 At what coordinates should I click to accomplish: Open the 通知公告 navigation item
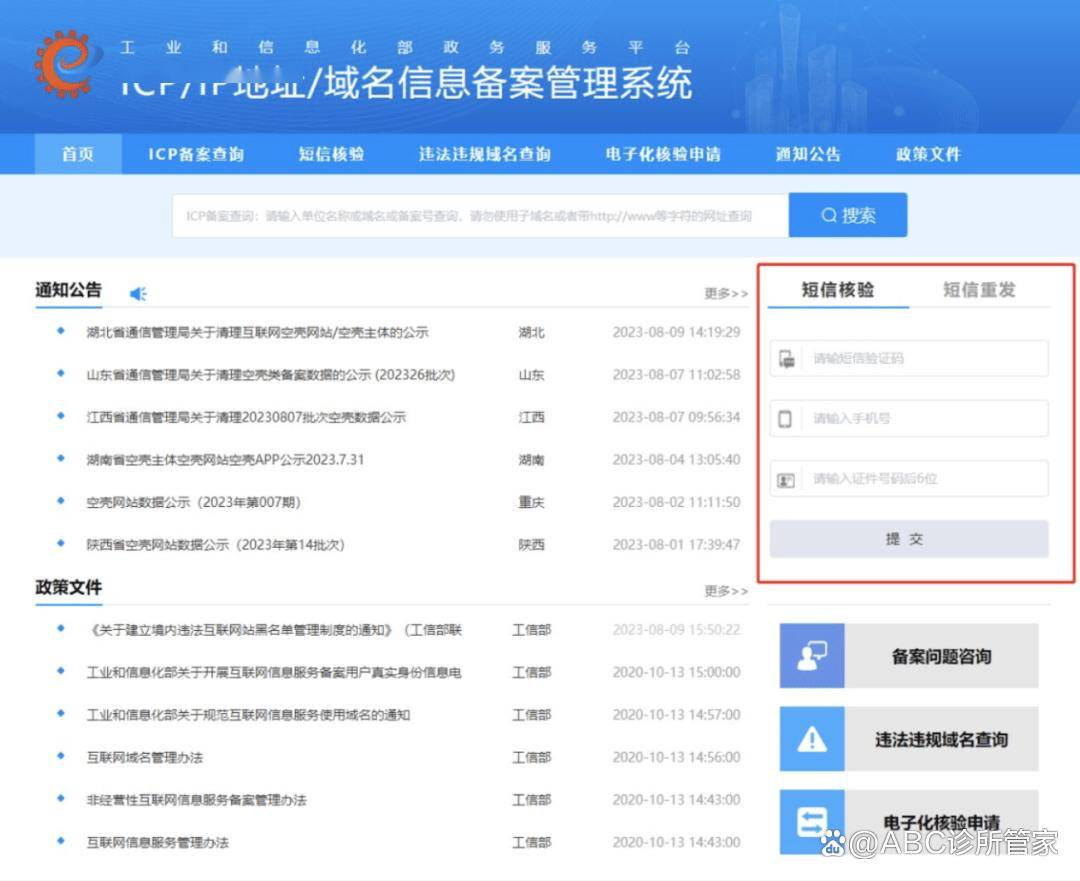coord(809,154)
